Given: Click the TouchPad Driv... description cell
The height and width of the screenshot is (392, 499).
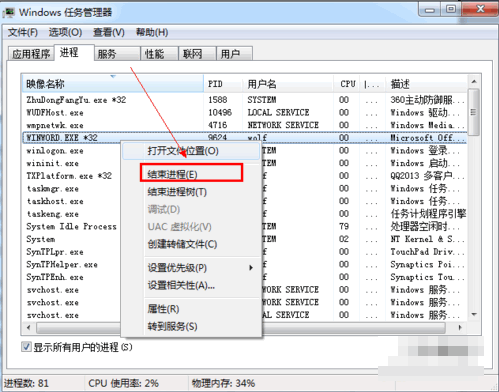Looking at the screenshot, I should click(427, 252).
